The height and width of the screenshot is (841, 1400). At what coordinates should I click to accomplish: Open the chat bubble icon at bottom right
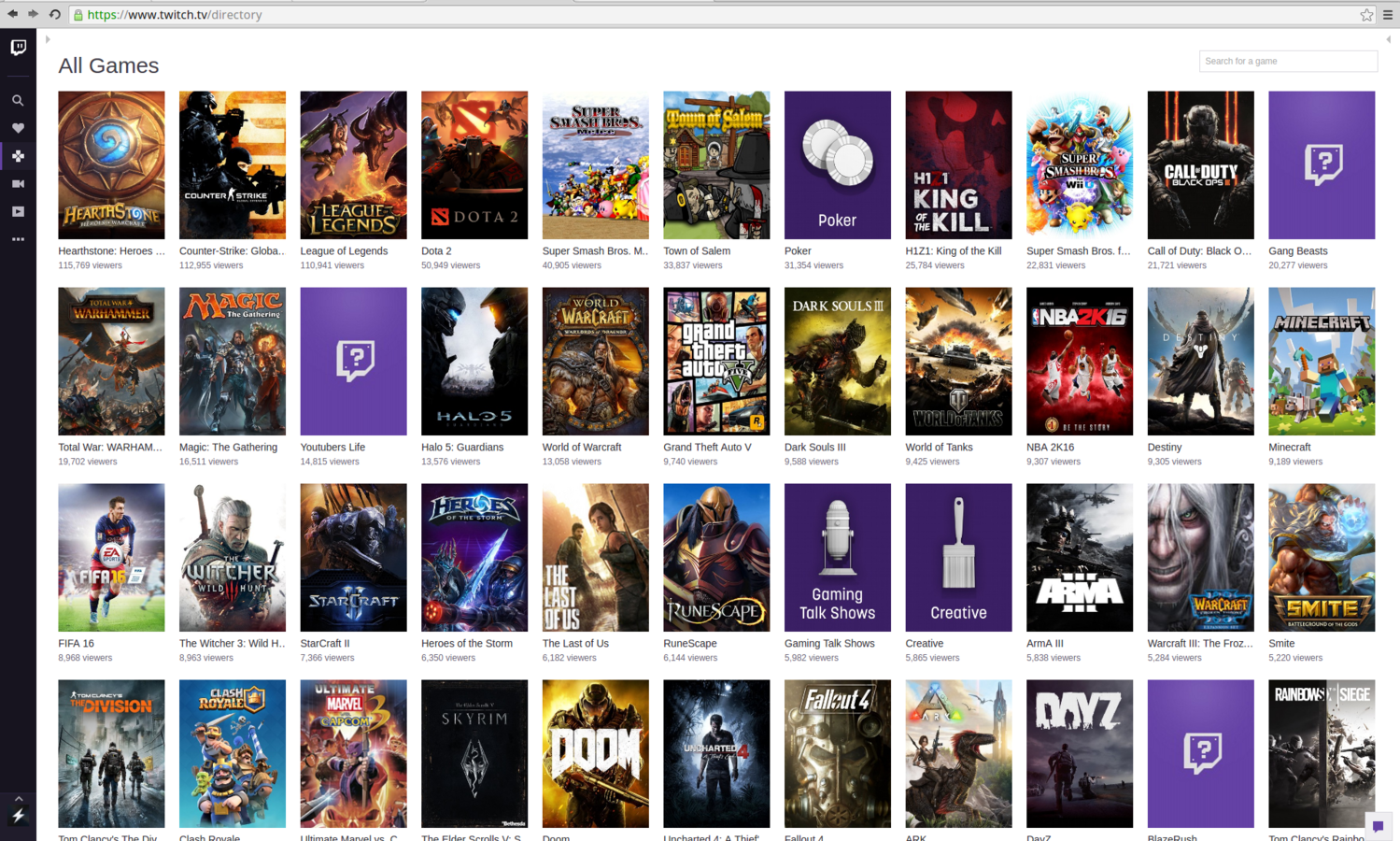[x=1378, y=826]
